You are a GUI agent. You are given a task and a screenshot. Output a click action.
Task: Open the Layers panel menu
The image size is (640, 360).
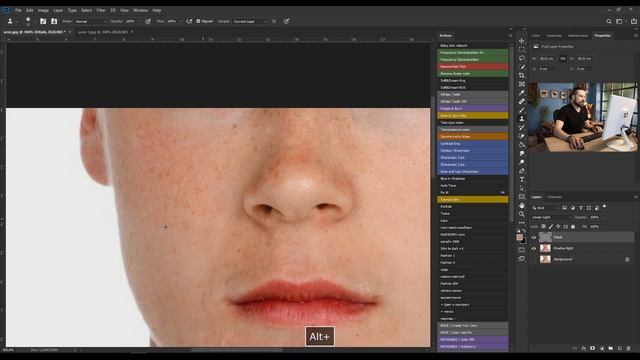pyautogui.click(x=636, y=197)
